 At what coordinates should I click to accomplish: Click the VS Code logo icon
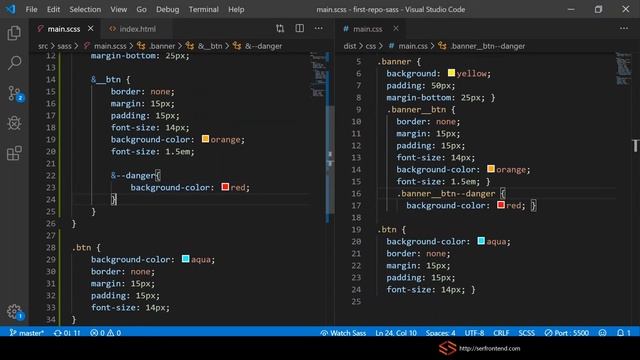11,9
